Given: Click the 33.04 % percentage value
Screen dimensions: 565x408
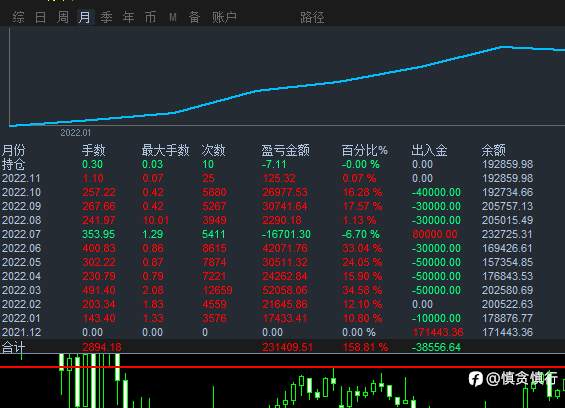Looking at the screenshot, I should pyautogui.click(x=362, y=248).
